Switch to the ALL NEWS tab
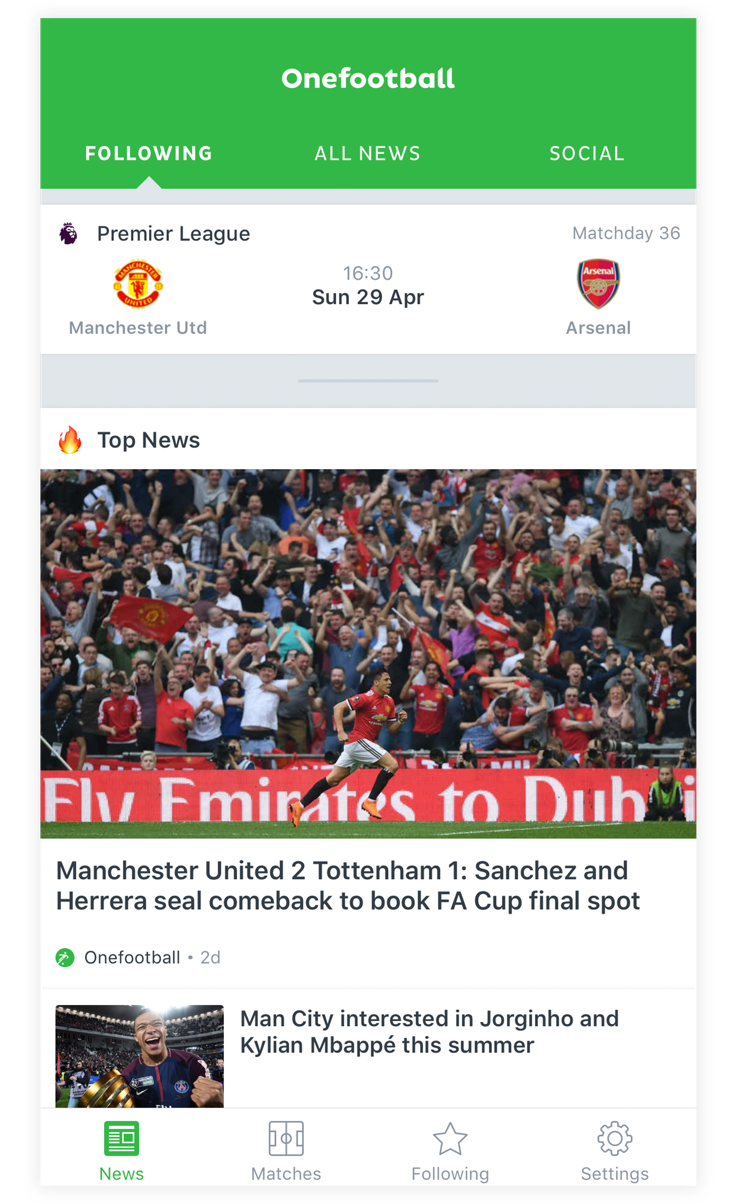 [x=367, y=153]
